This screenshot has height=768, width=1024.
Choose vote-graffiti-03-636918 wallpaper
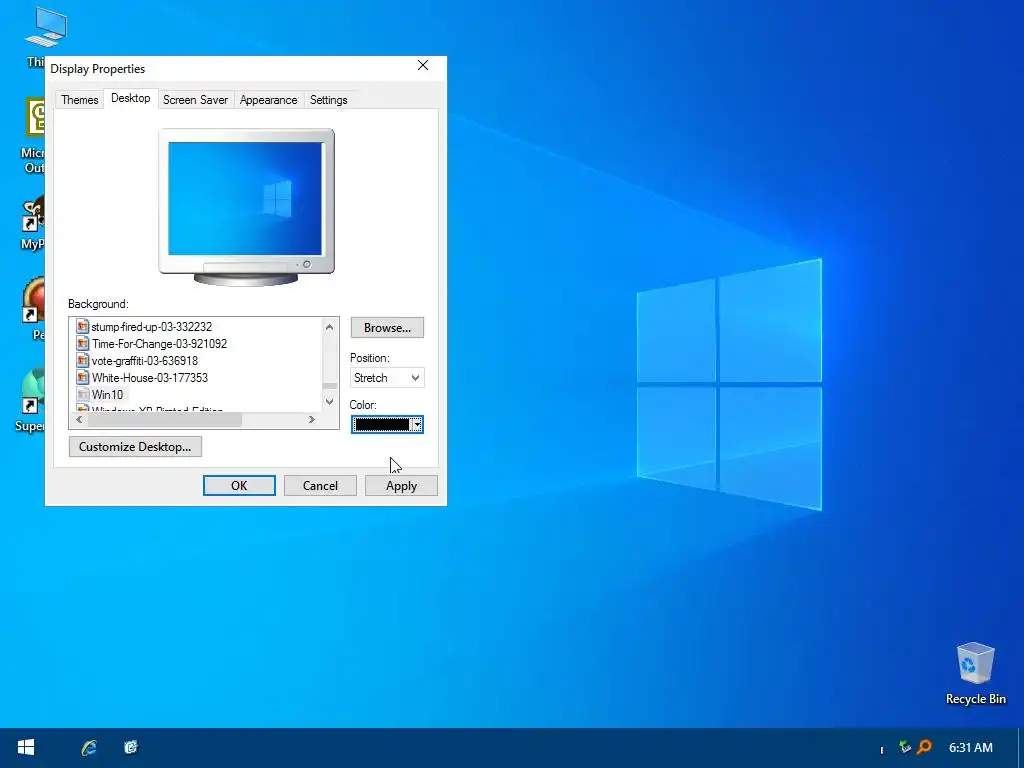pyautogui.click(x=144, y=360)
